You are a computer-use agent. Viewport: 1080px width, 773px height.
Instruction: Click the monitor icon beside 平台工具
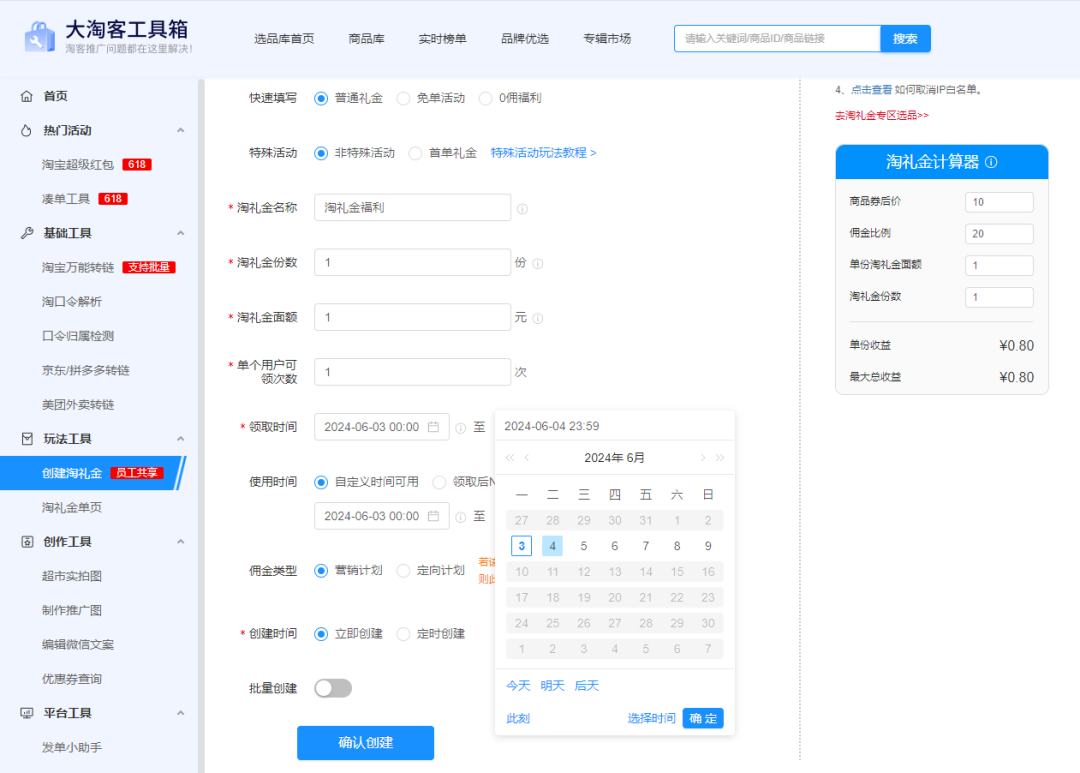(x=27, y=713)
